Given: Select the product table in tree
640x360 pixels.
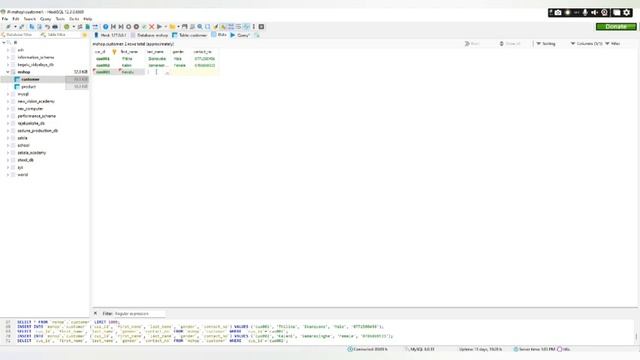Looking at the screenshot, I should 29,87.
